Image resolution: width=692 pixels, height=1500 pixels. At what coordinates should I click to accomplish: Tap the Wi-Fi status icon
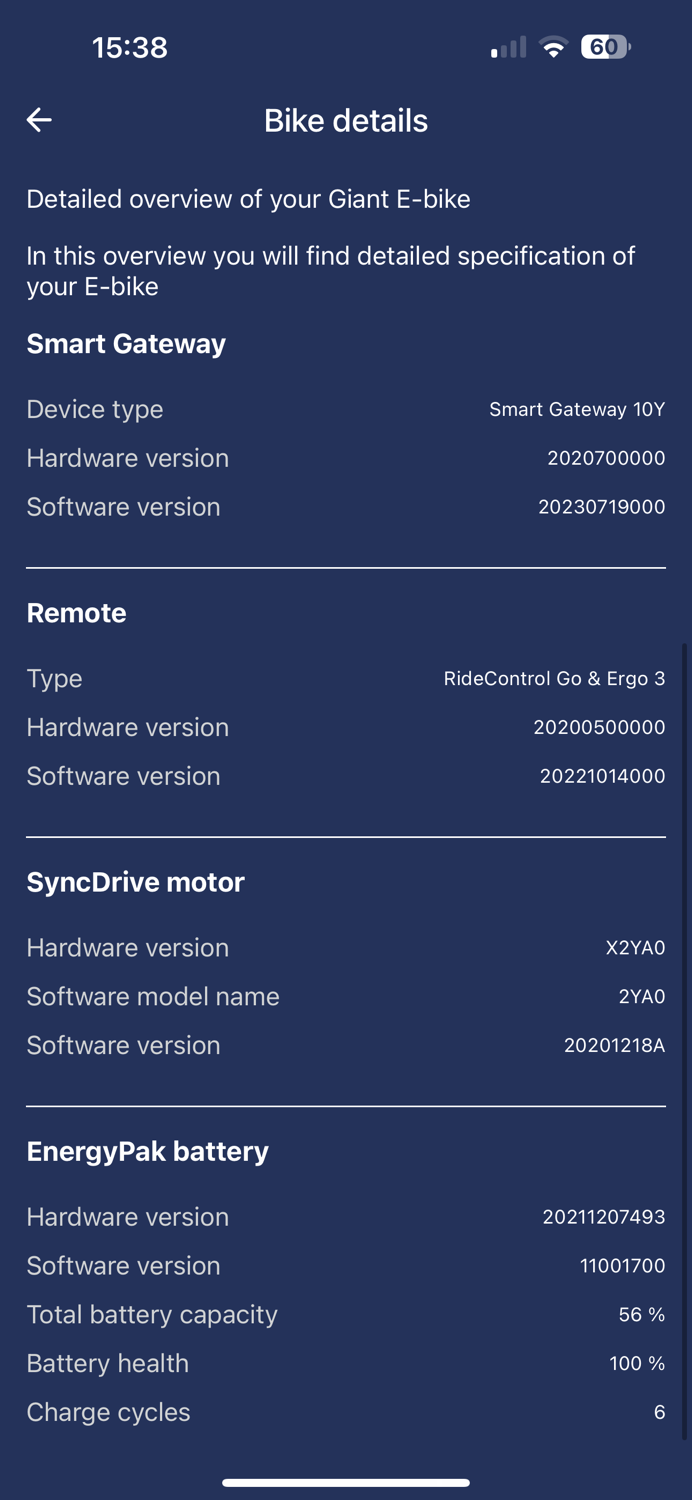click(x=553, y=47)
